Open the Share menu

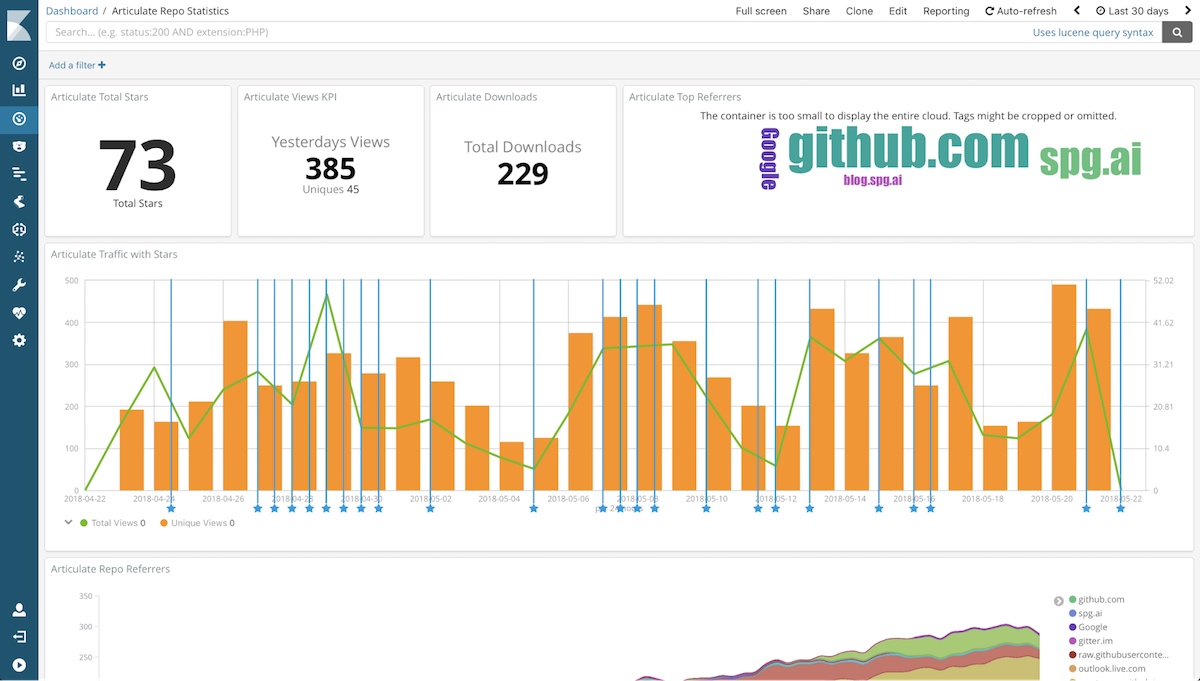pyautogui.click(x=816, y=11)
